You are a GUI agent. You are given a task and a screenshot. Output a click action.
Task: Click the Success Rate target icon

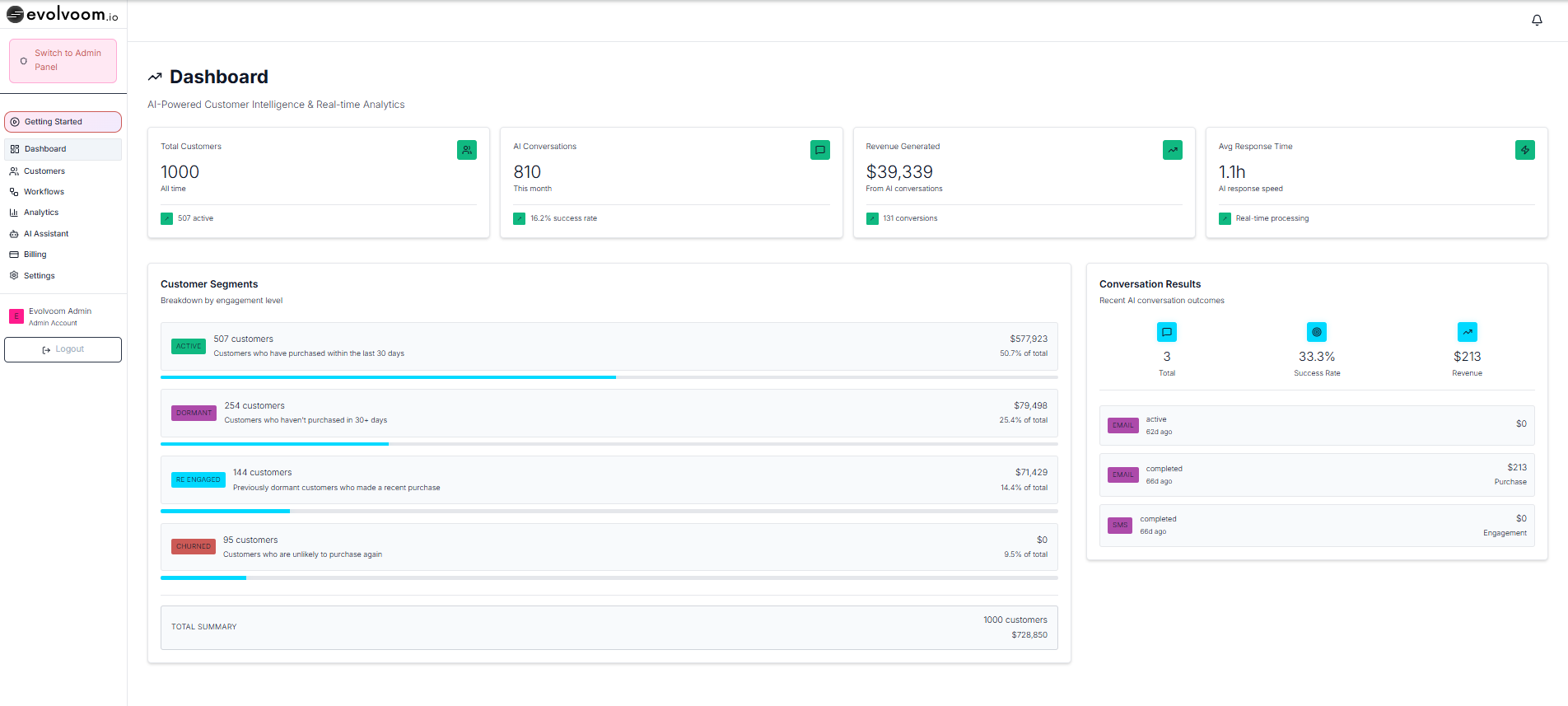pos(1316,332)
